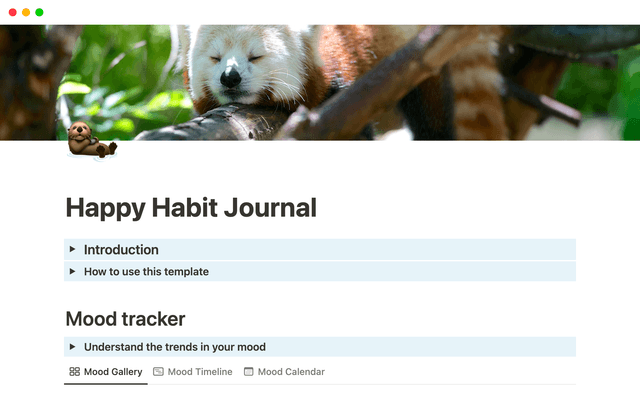Expand the Introduction toggle arrow
640x400 pixels.
point(72,249)
